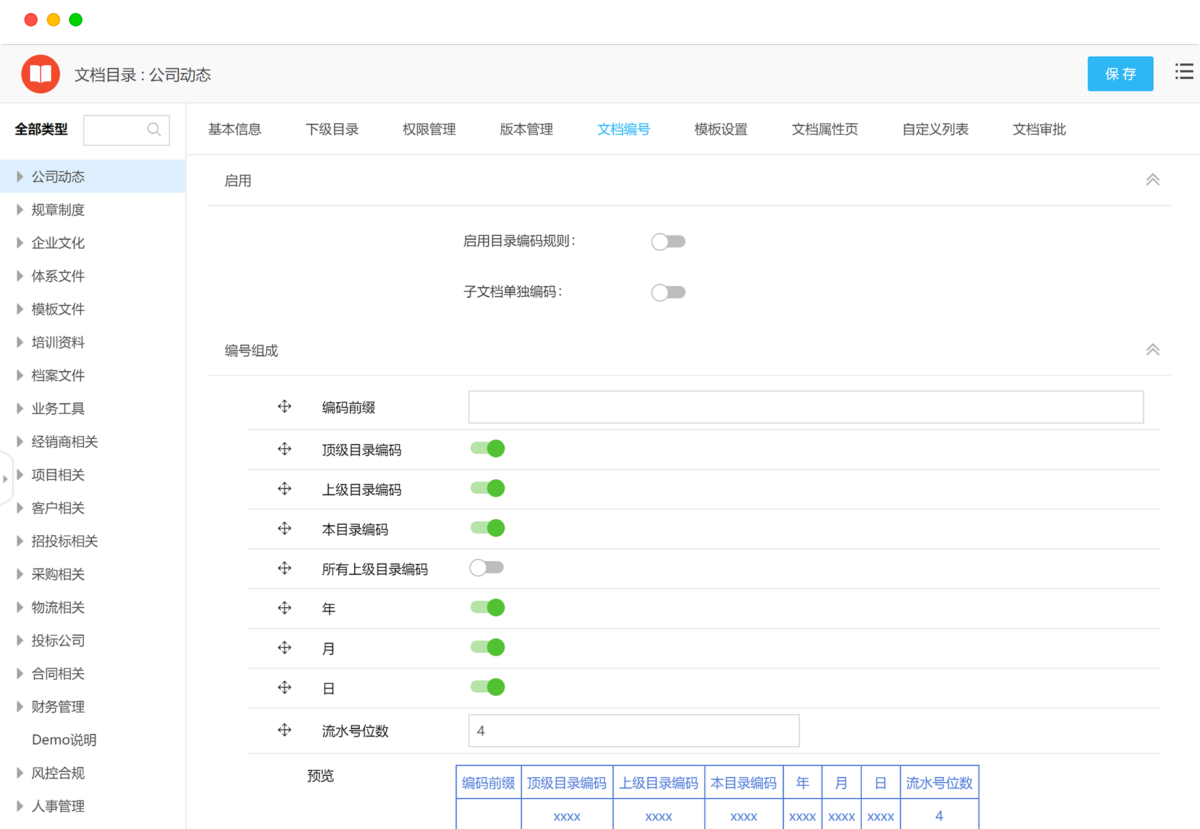Click the blue 保存 button
1200x829 pixels.
pyautogui.click(x=1120, y=74)
